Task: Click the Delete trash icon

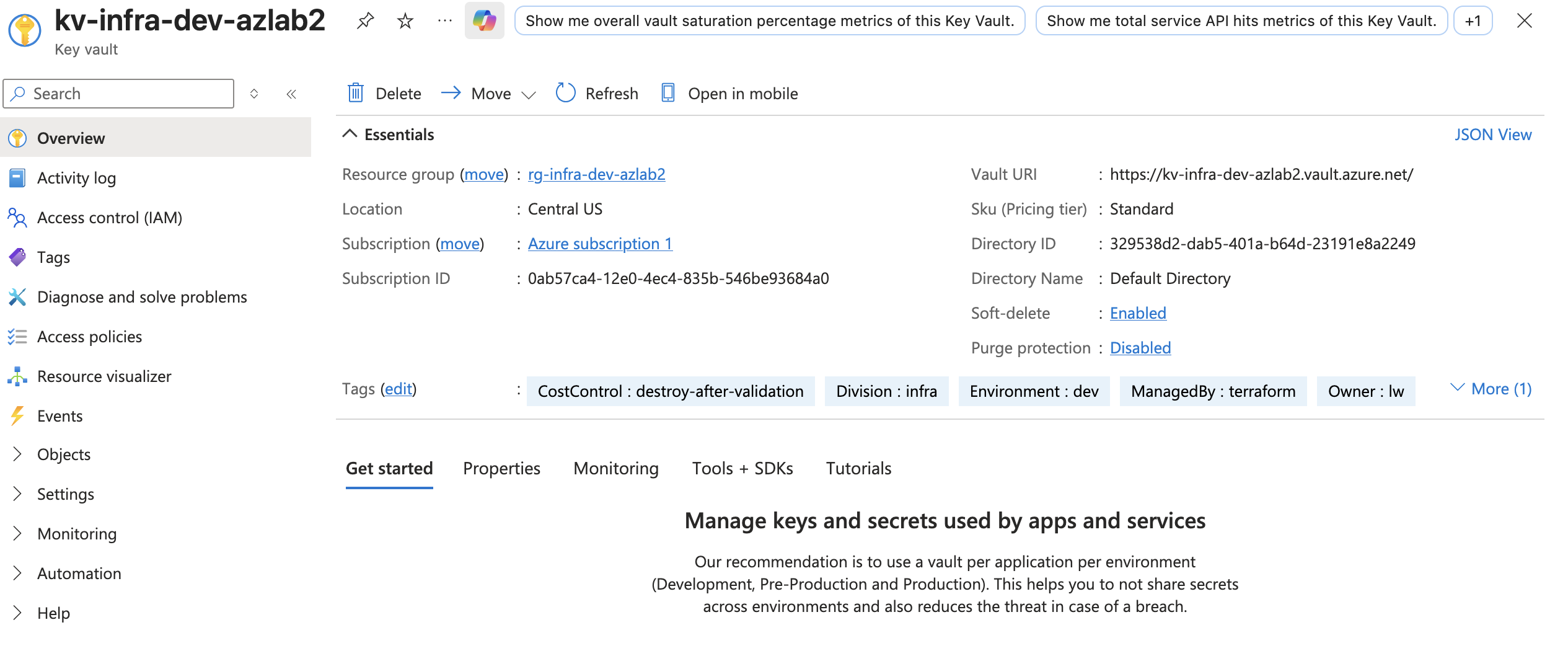Action: (356, 93)
